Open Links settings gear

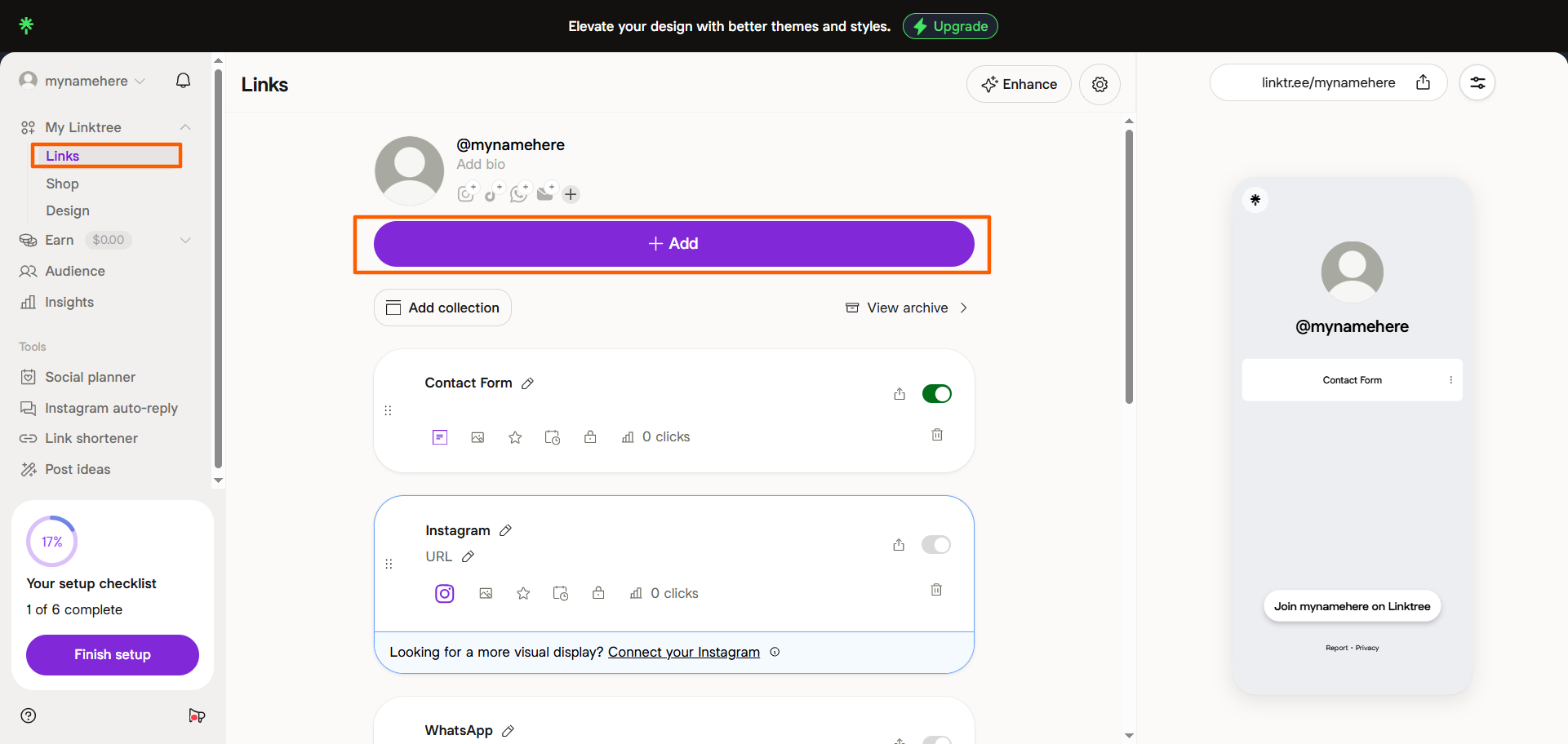pyautogui.click(x=1099, y=84)
